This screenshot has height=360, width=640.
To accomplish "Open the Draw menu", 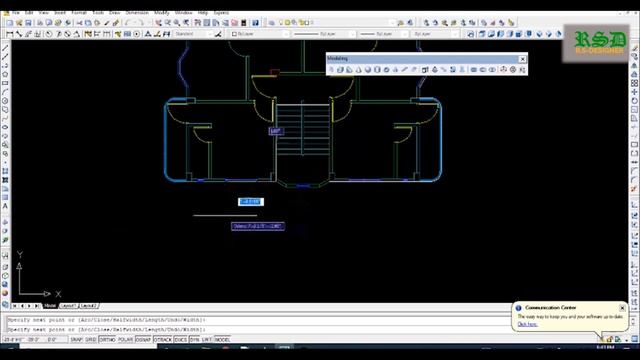I will (x=114, y=13).
